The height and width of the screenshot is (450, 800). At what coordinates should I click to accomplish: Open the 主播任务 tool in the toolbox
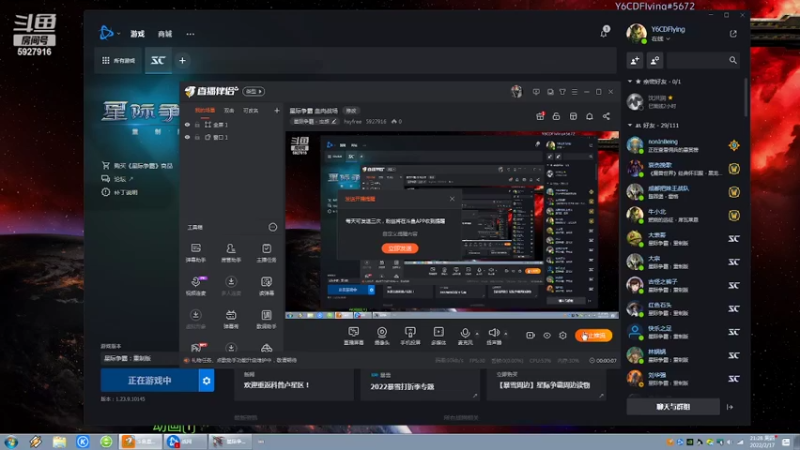click(x=266, y=253)
